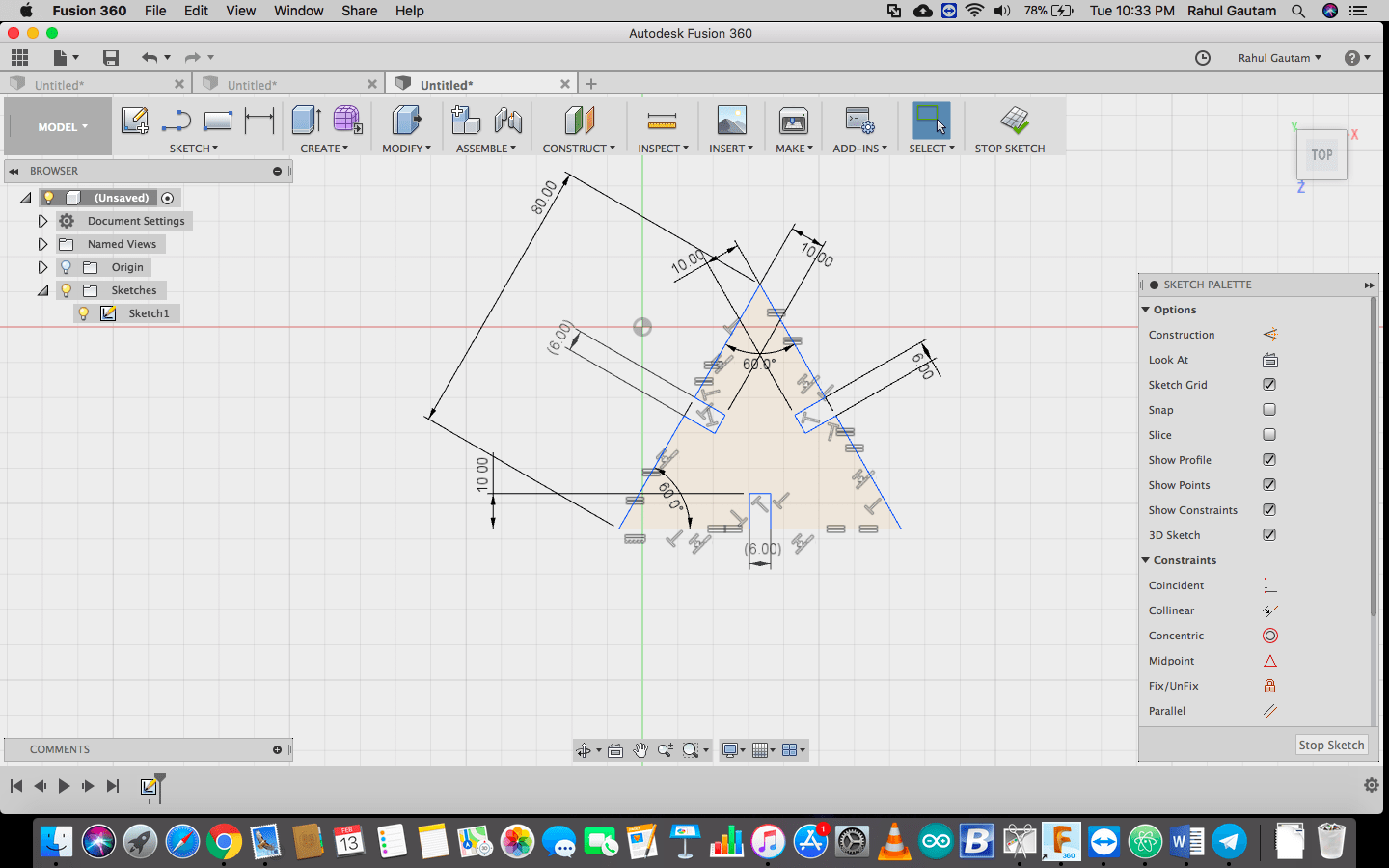Open timeline settings gear icon
This screenshot has width=1389, height=868.
1371,785
